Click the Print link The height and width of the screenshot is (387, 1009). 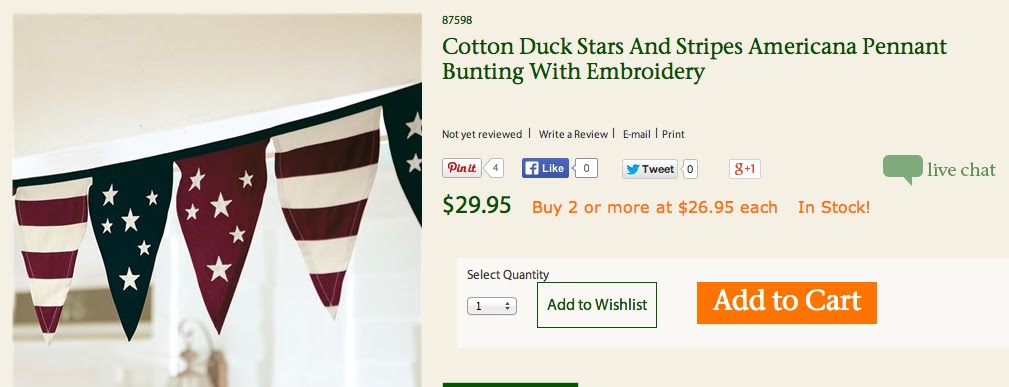coord(673,135)
